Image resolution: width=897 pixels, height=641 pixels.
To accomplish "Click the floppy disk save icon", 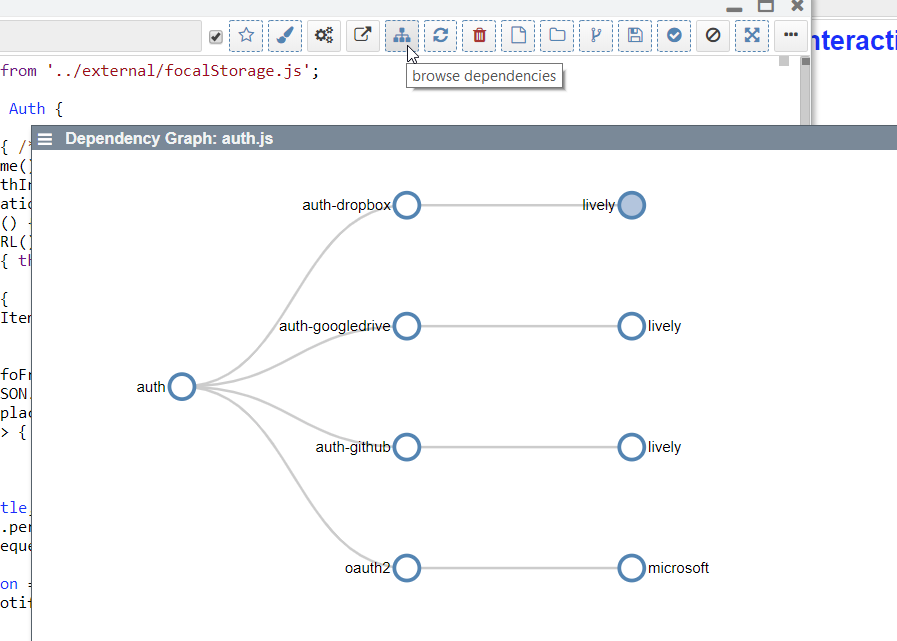I will point(635,36).
